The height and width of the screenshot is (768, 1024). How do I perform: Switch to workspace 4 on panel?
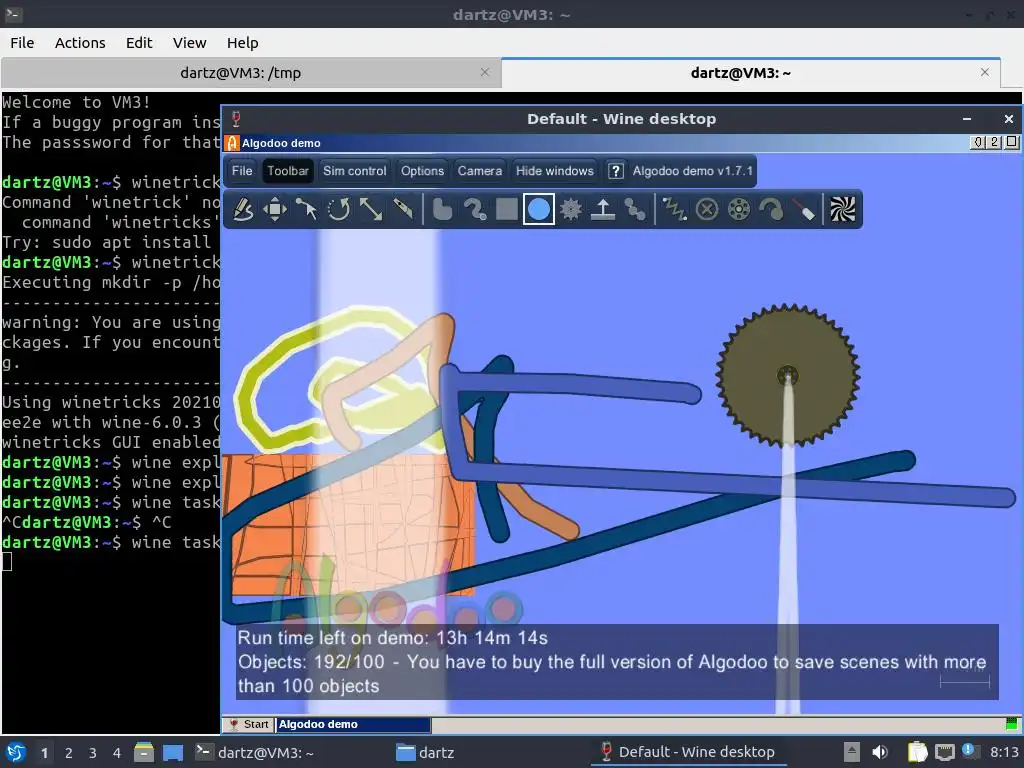117,753
